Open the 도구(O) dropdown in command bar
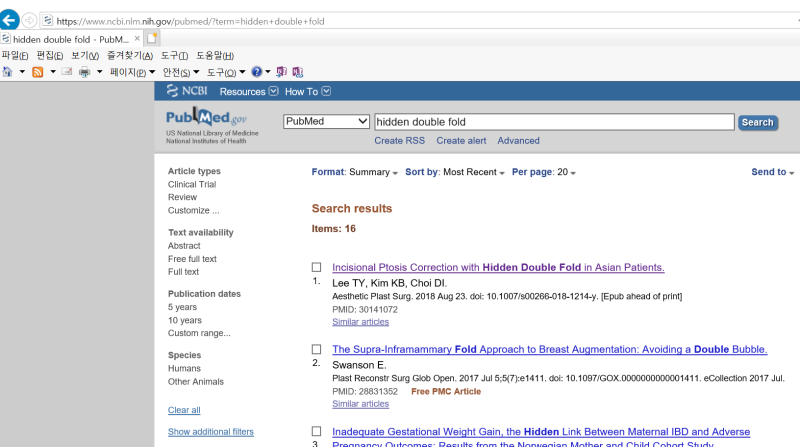800x447 pixels. (226, 72)
